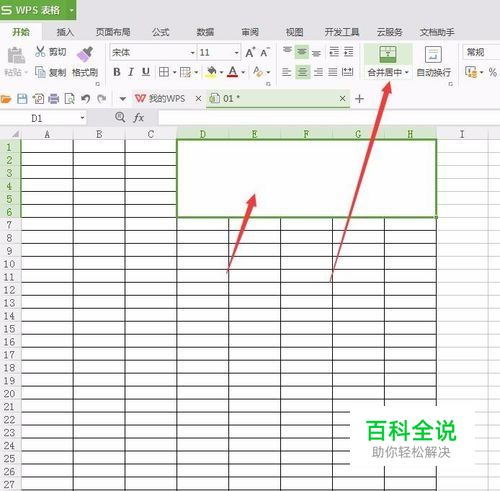Image resolution: width=500 pixels, height=491 pixels.
Task: Click the print preview icon
Action: [69, 99]
